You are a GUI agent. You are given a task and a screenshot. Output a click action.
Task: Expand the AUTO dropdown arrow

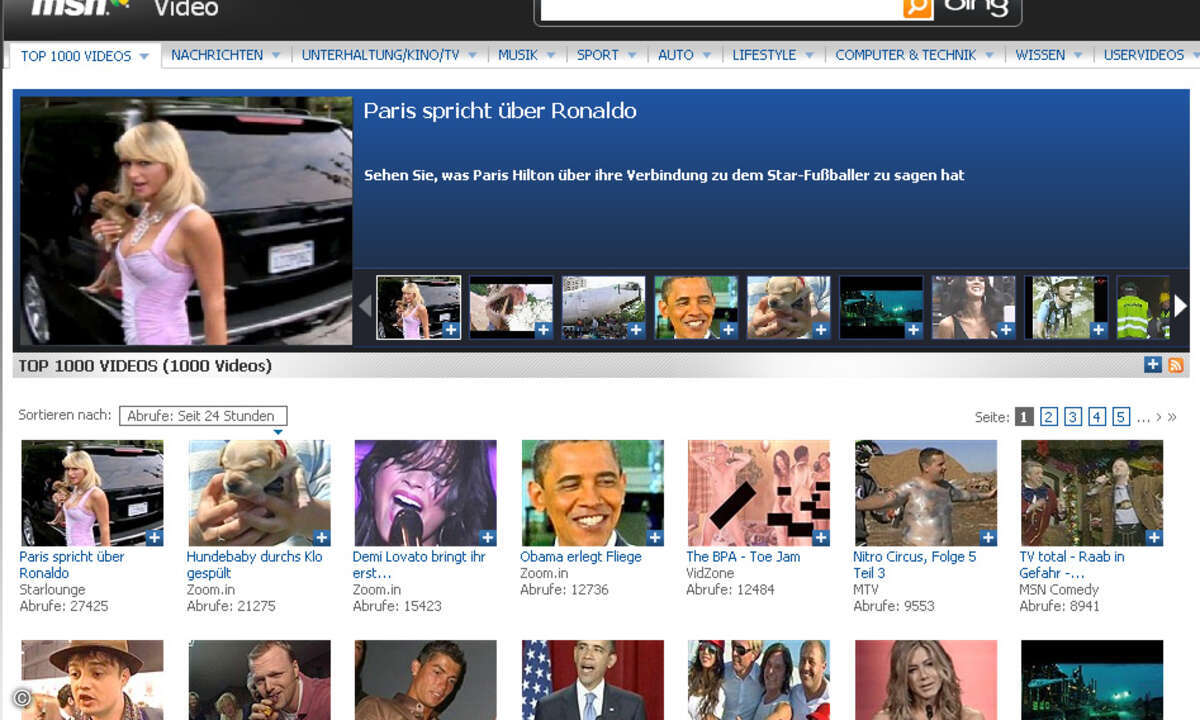[x=707, y=56]
